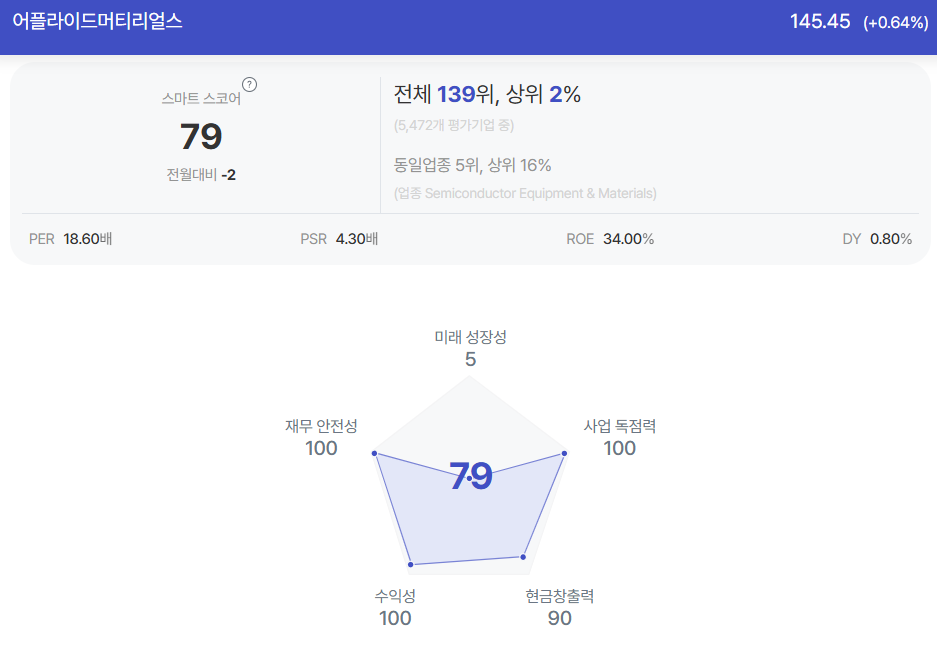Click the Smart Score help question-mark icon
937x657 pixels.
249,85
